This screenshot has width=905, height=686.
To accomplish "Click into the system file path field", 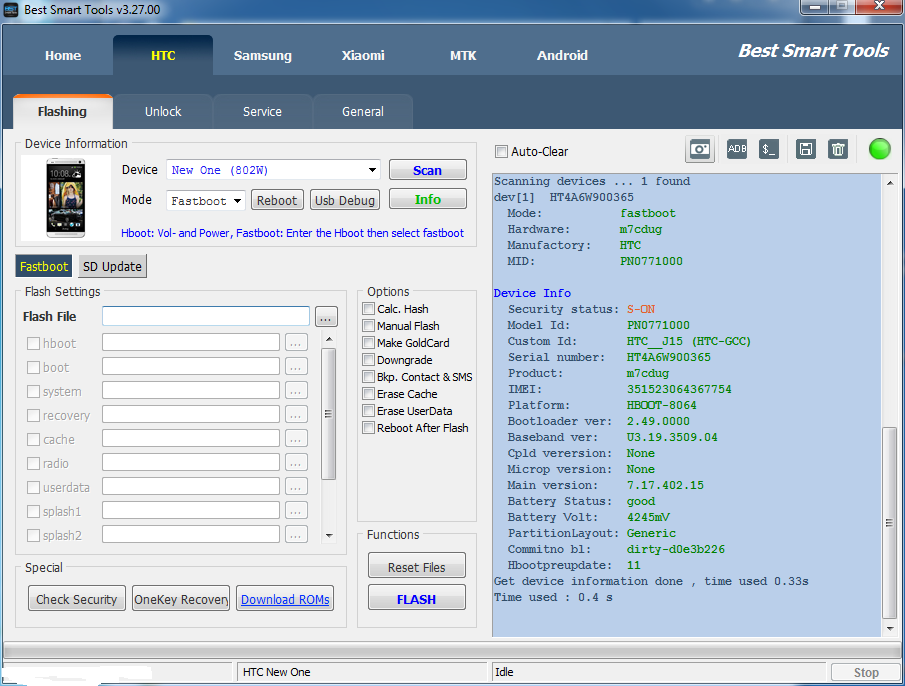I will click(x=191, y=391).
